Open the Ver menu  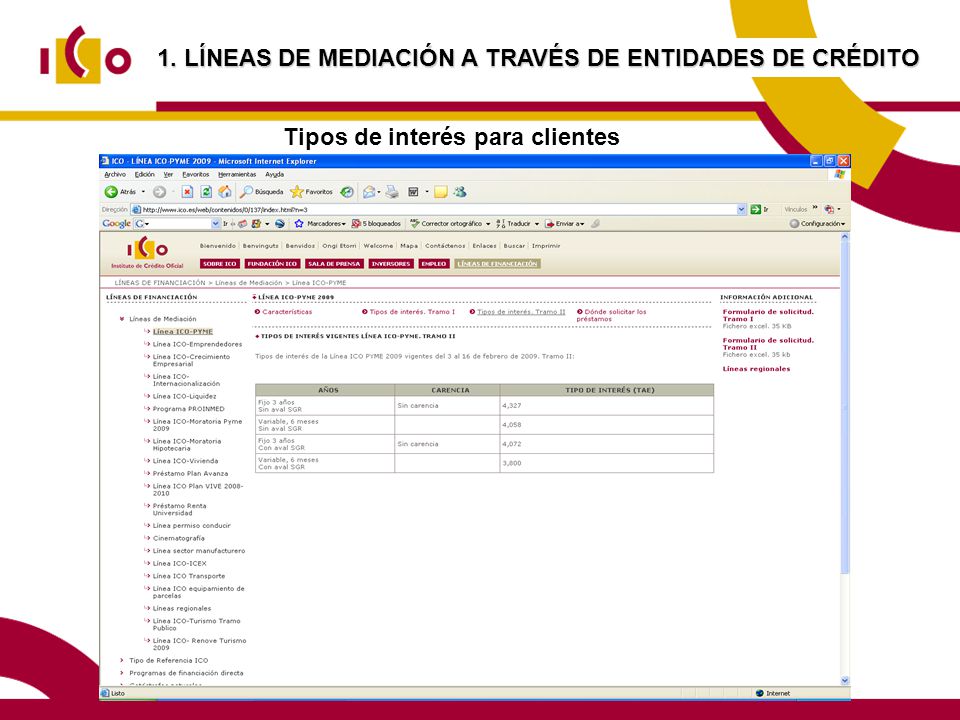click(x=168, y=174)
